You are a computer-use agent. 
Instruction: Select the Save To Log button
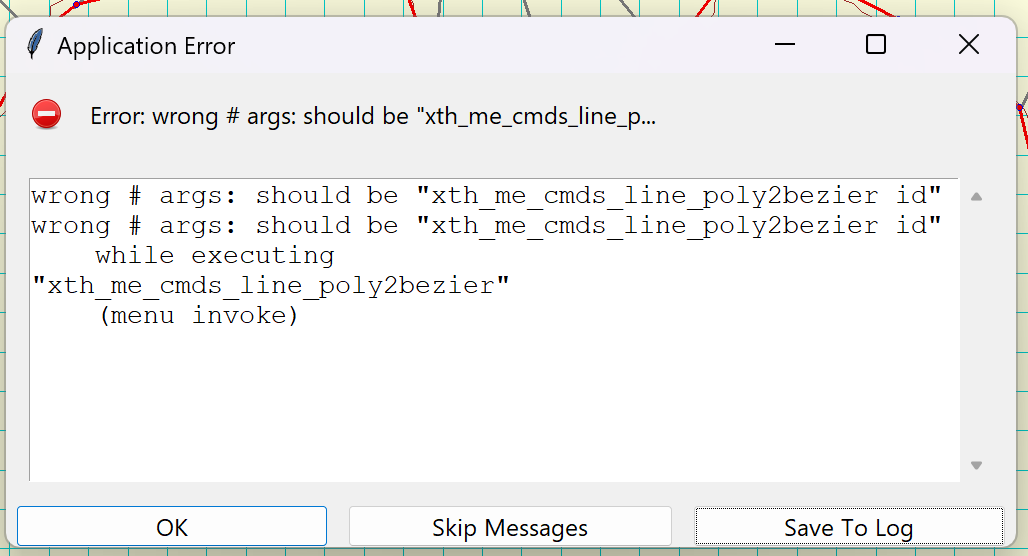[849, 526]
